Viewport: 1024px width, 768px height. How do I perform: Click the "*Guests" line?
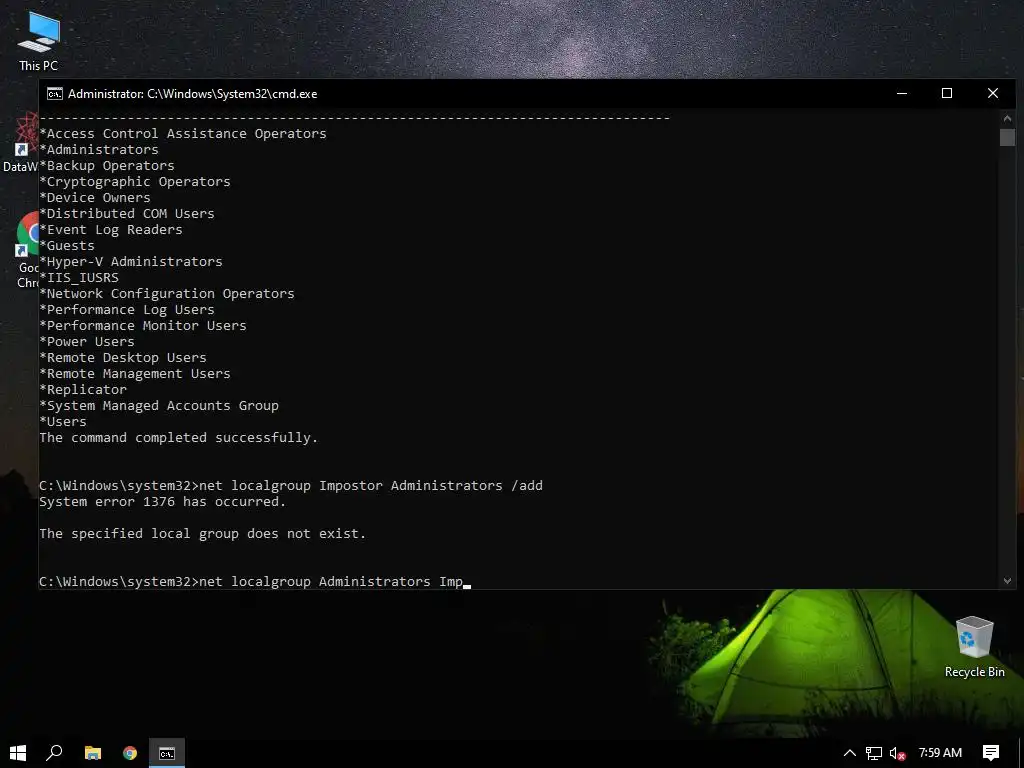tap(67, 246)
